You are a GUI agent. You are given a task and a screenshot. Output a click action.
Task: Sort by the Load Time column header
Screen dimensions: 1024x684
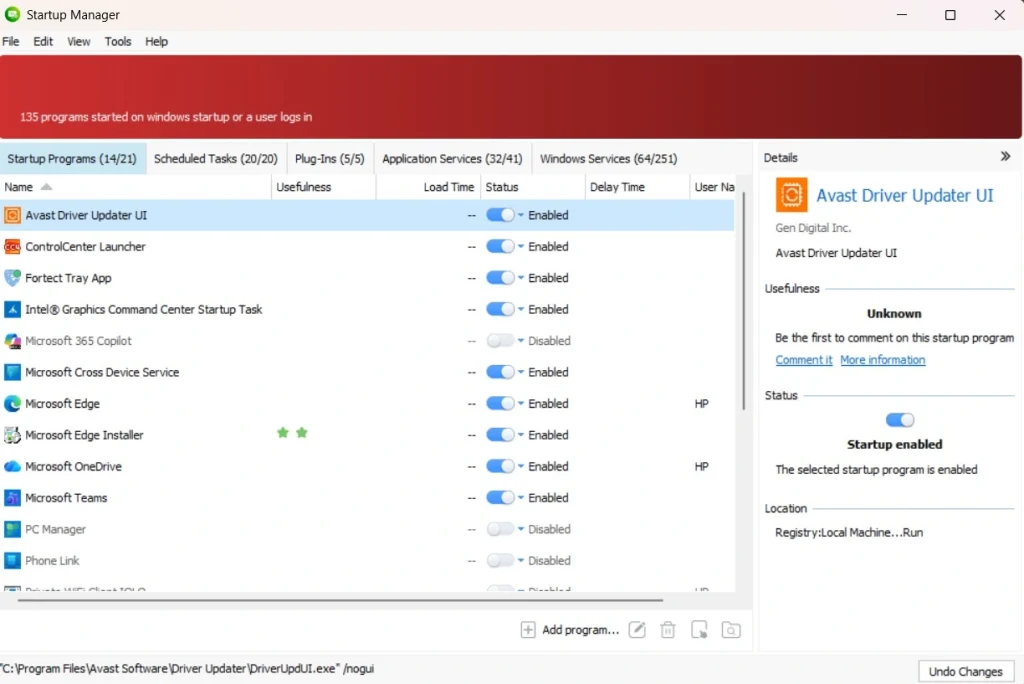[x=428, y=187]
